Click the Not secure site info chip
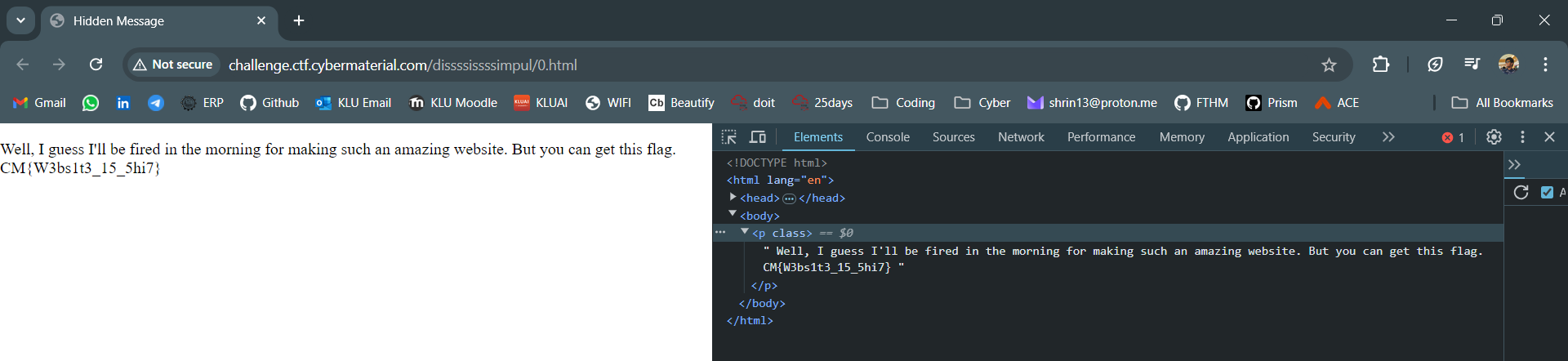 [x=173, y=65]
